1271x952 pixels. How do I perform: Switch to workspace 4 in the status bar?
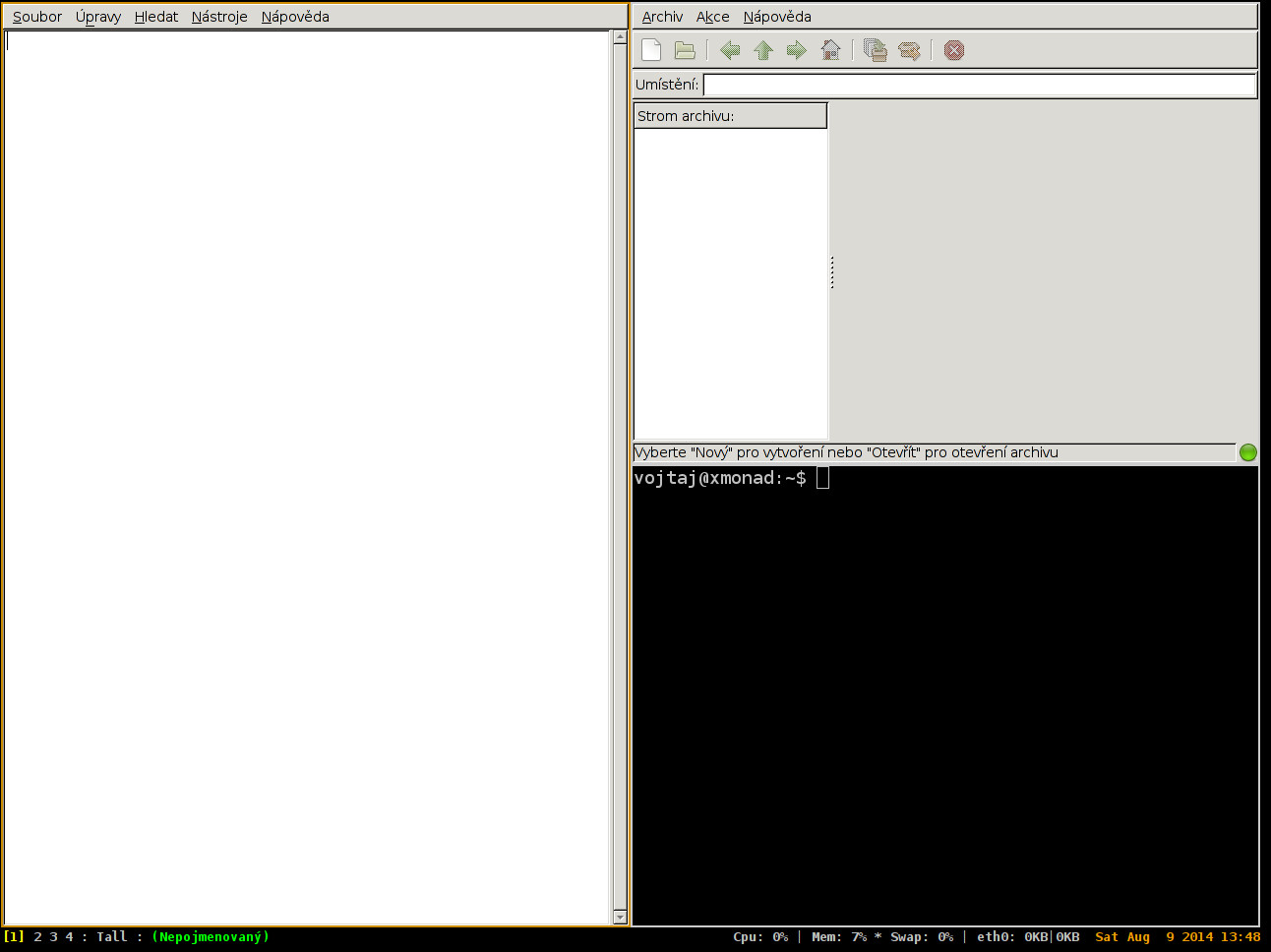click(70, 937)
